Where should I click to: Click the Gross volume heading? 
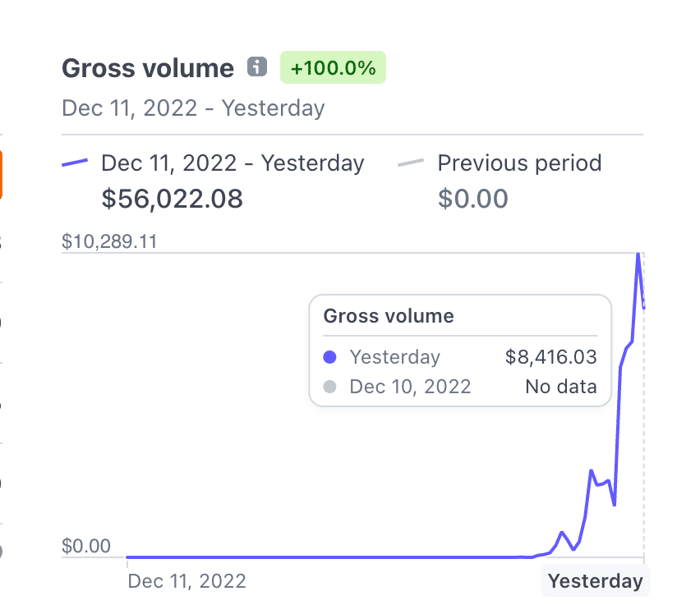pyautogui.click(x=148, y=68)
